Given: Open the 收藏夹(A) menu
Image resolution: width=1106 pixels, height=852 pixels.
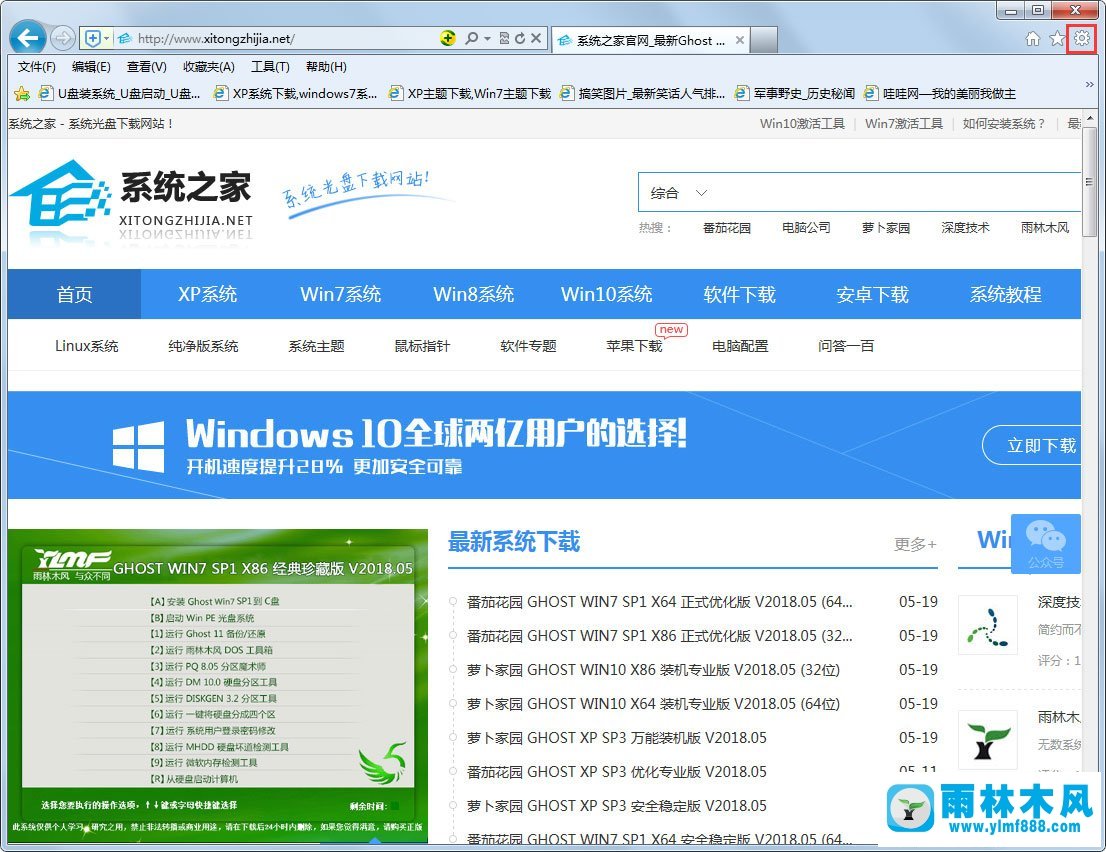Looking at the screenshot, I should tap(209, 66).
